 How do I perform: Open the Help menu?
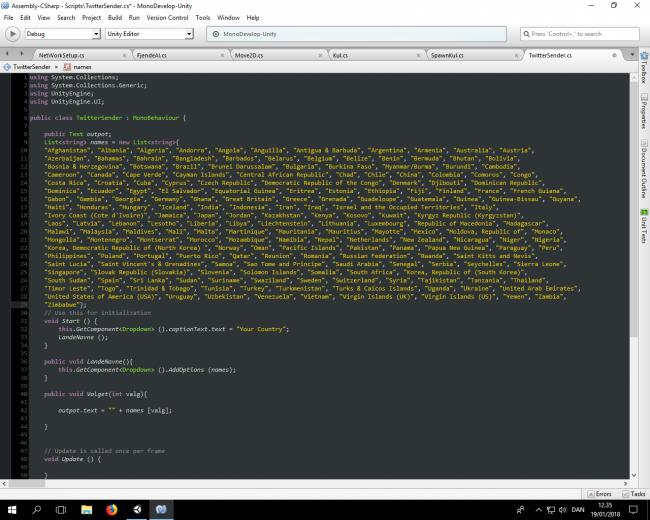pos(252,18)
